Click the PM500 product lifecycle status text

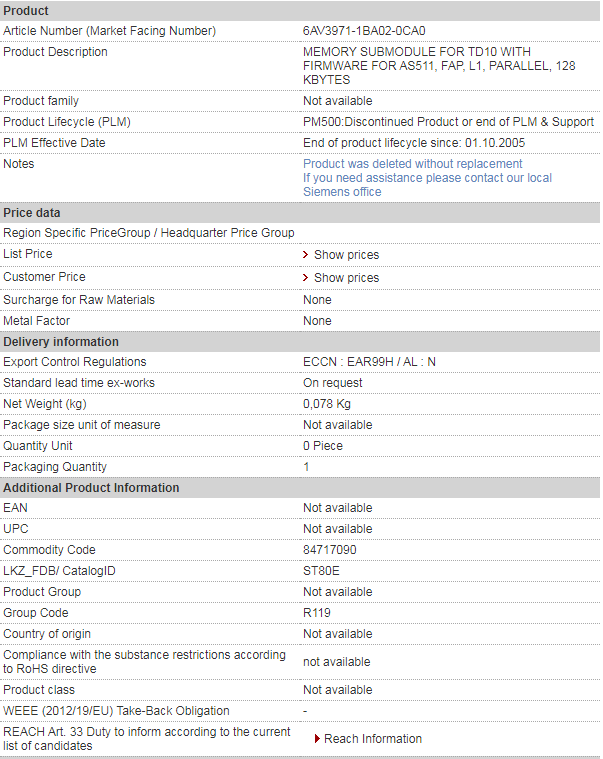pyautogui.click(x=448, y=122)
